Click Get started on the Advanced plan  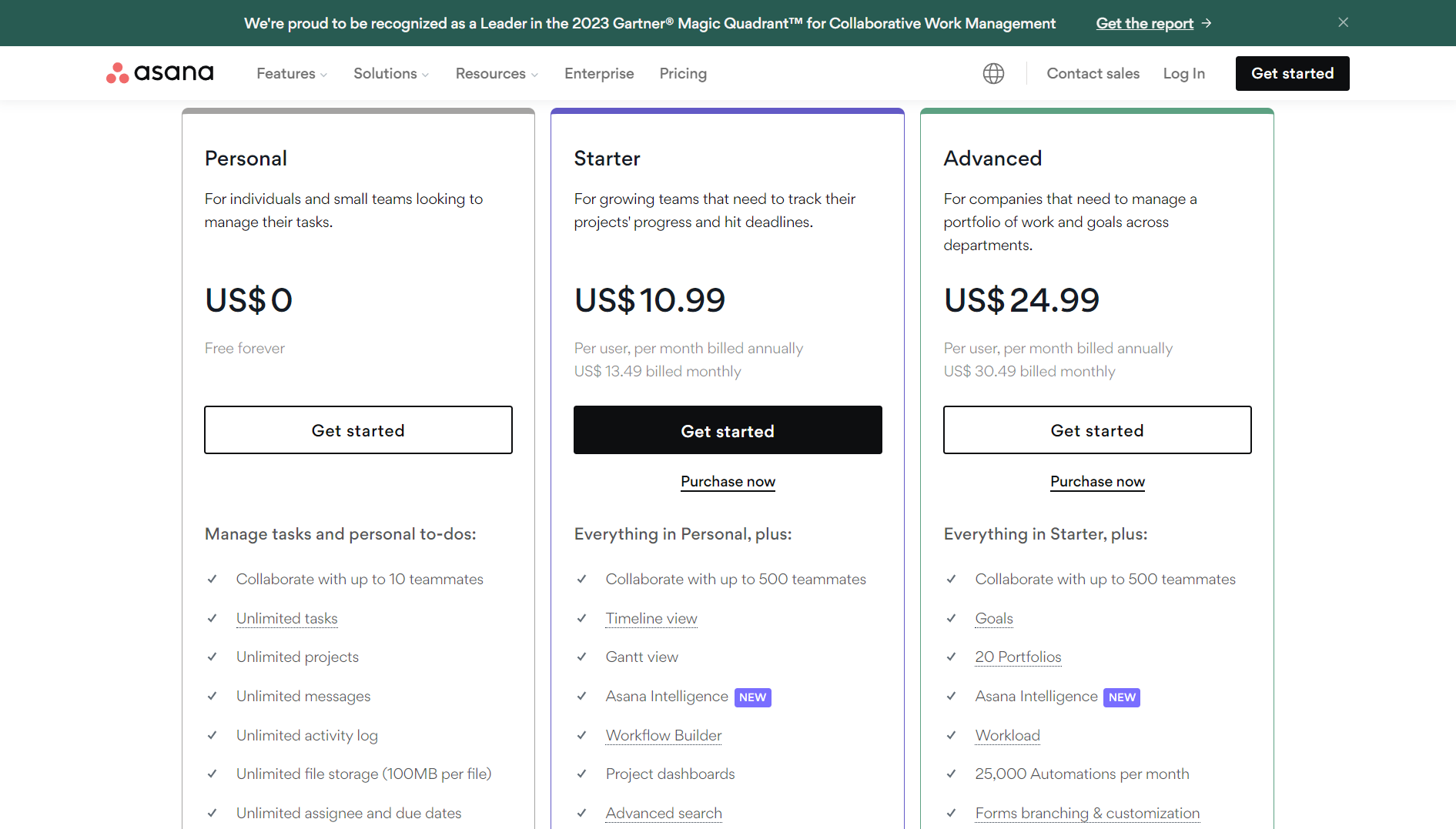coord(1097,430)
